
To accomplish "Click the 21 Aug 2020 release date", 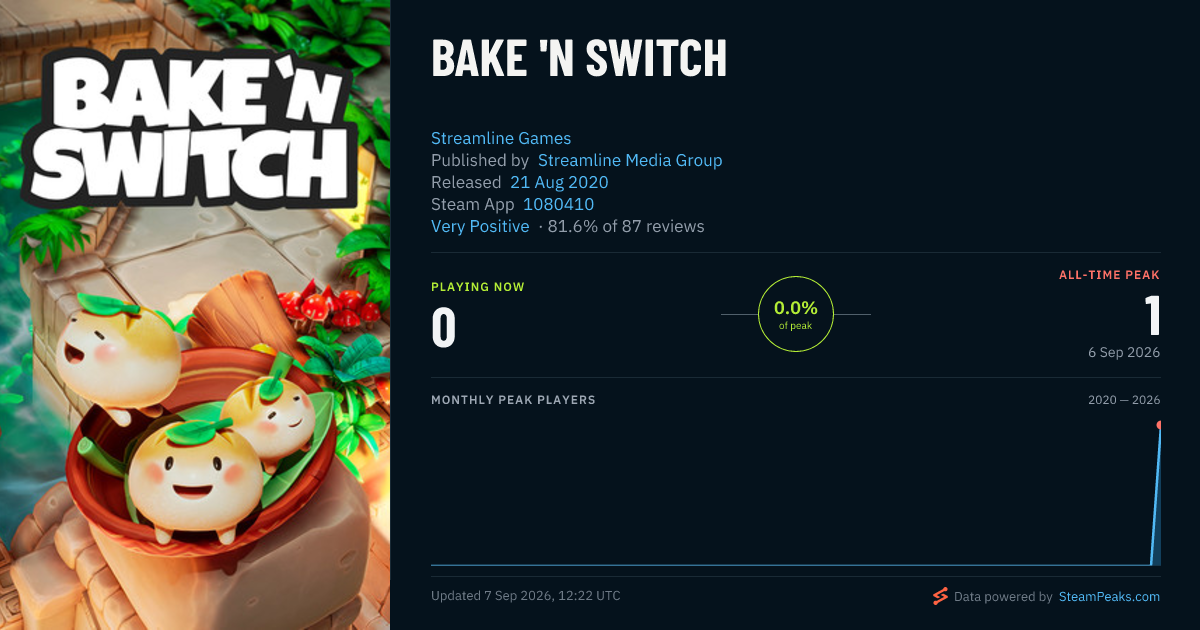I will (x=559, y=182).
